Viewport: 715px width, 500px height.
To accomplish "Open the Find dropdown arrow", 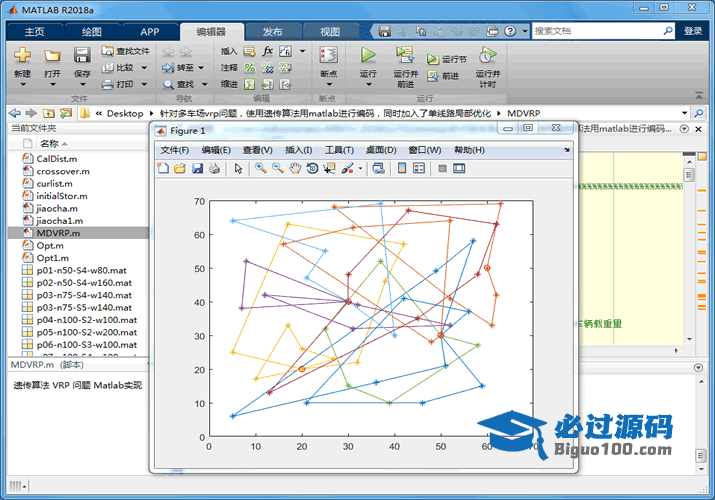I will [x=204, y=84].
